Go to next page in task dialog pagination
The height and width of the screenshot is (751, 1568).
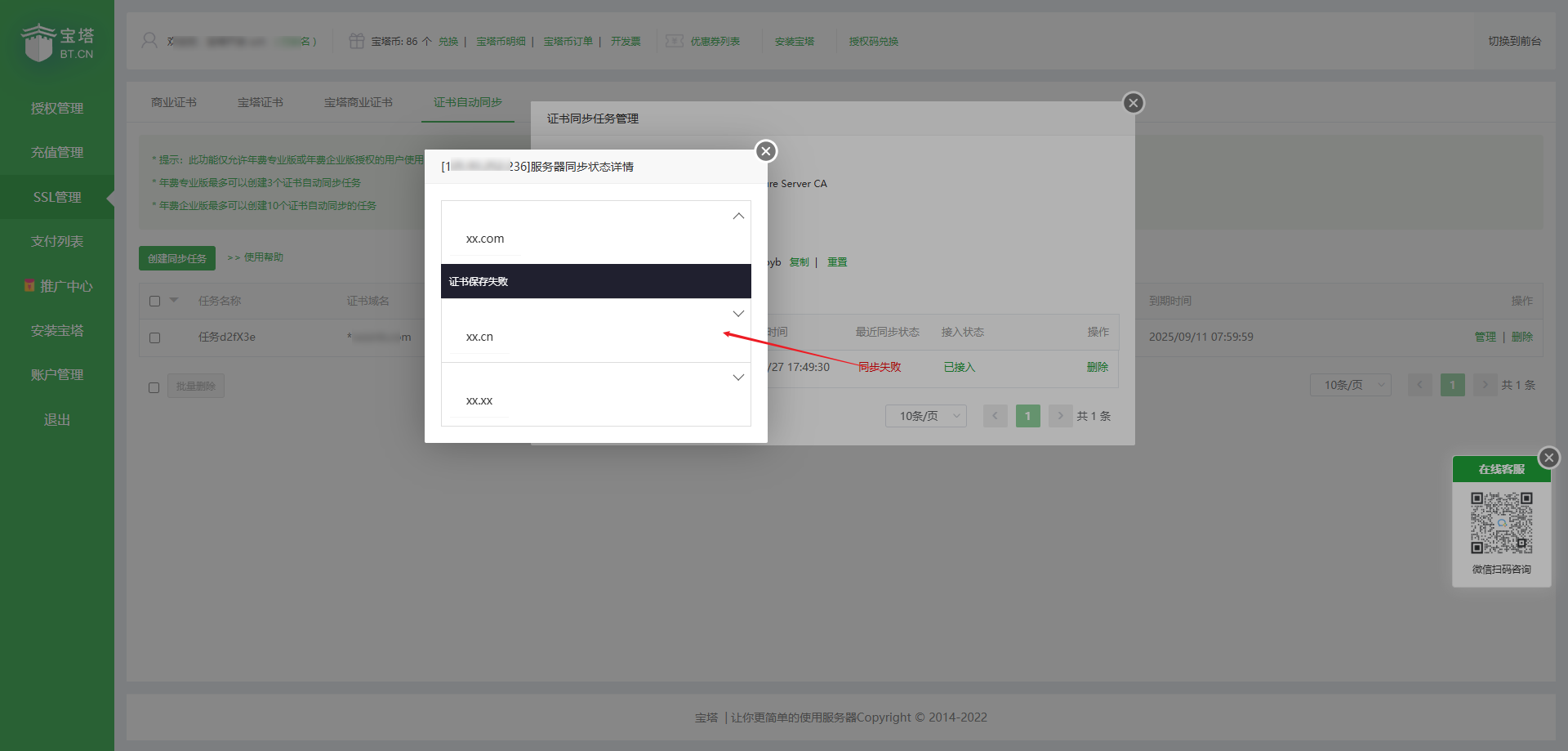click(1060, 416)
